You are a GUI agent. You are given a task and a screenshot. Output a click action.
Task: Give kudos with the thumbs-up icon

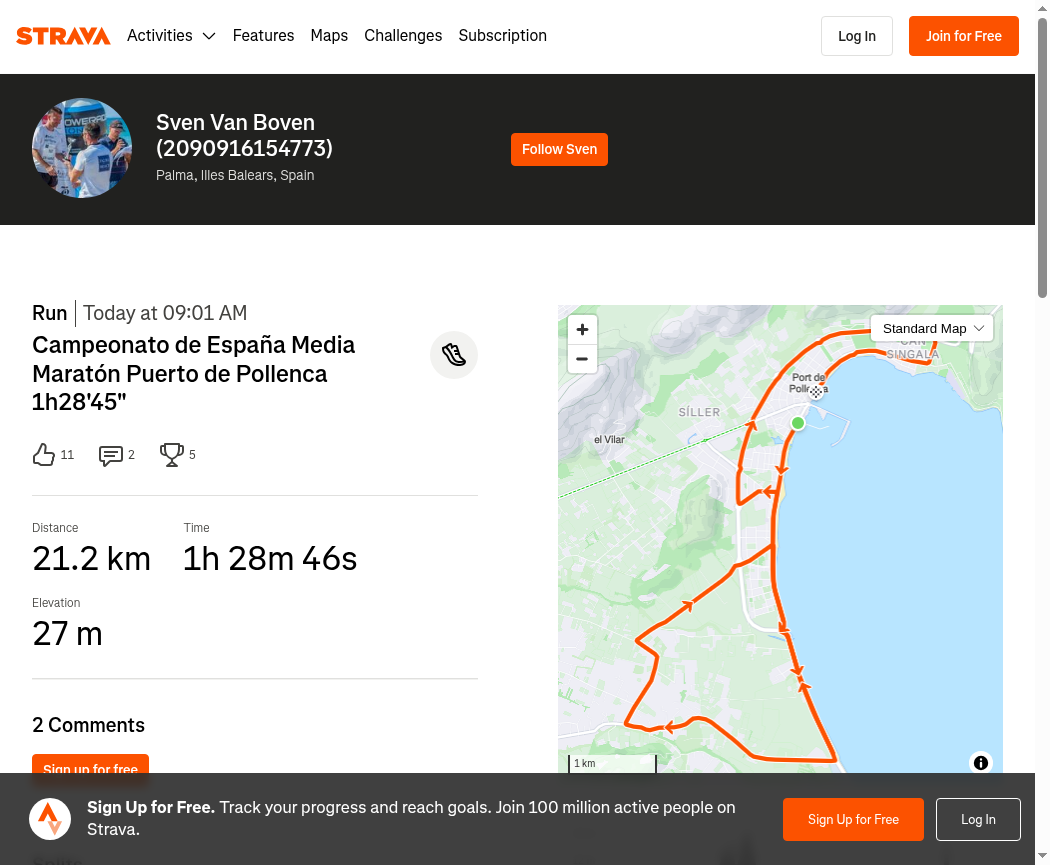[x=44, y=455]
